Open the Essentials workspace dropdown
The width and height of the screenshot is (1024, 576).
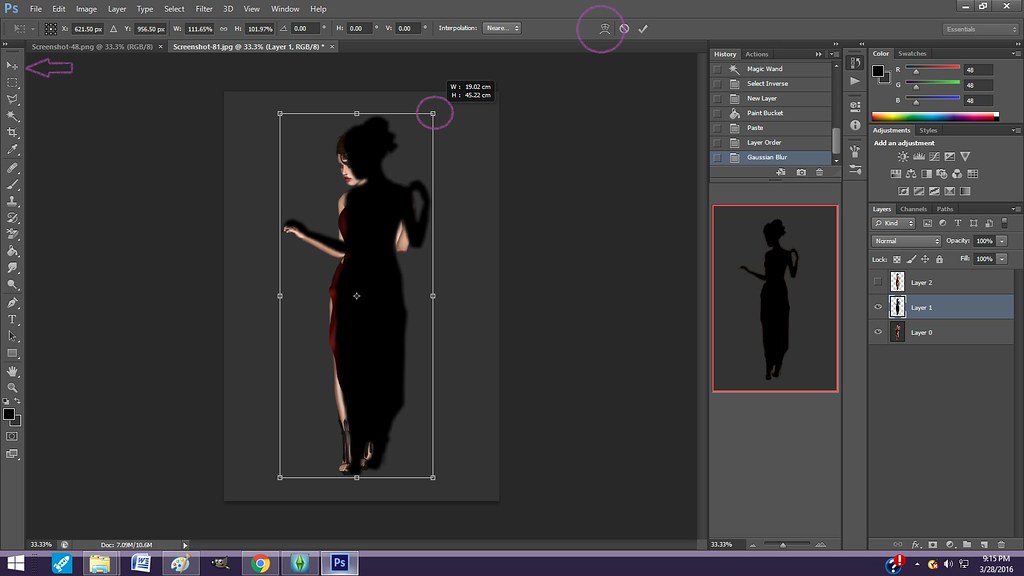(980, 29)
